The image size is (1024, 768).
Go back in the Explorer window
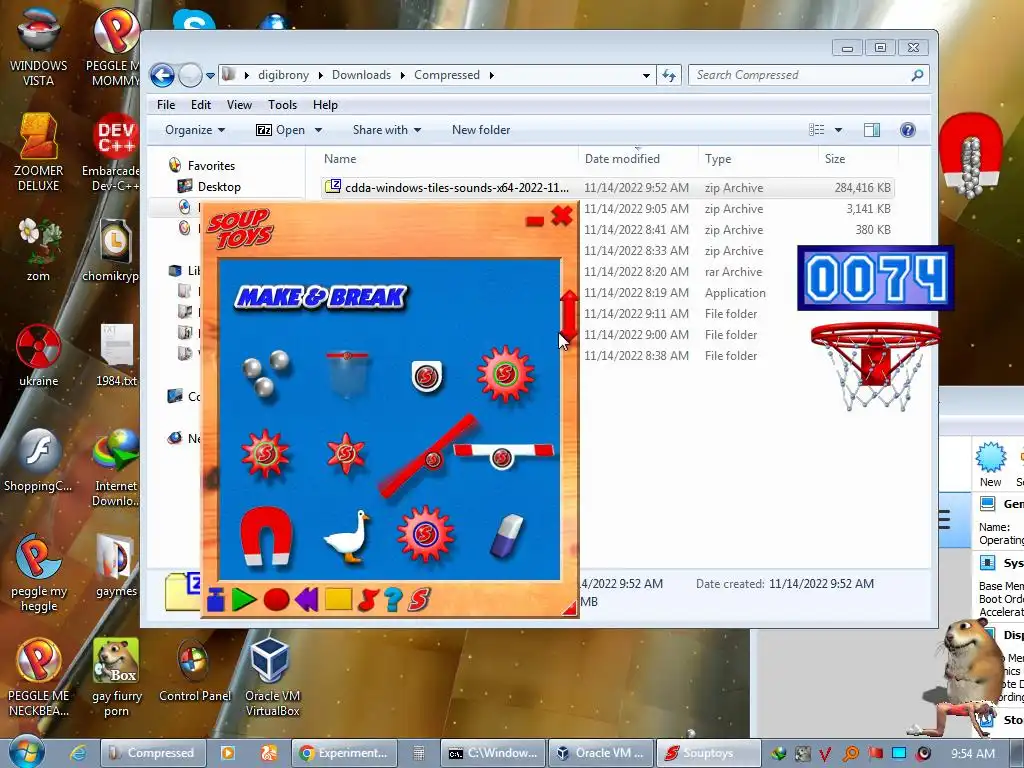tap(162, 76)
